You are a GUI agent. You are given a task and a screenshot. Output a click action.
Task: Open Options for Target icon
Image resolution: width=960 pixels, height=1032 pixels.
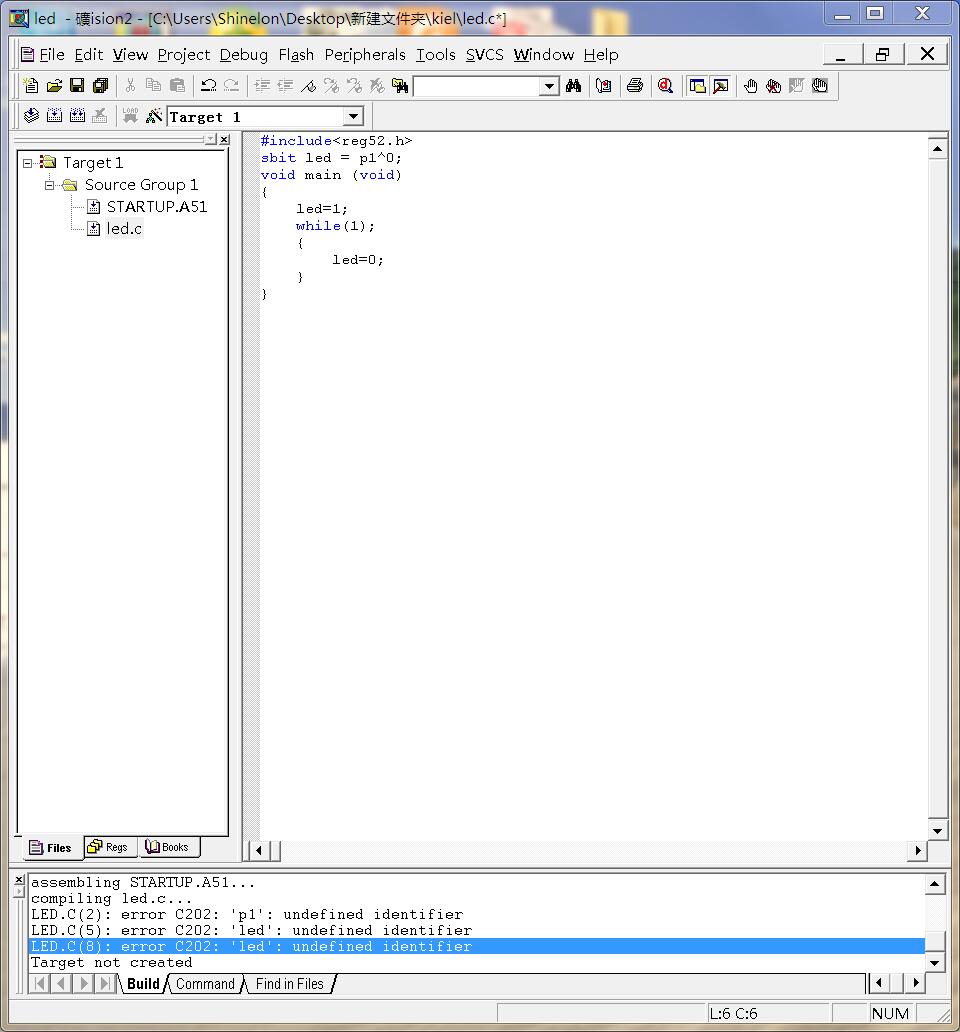[x=153, y=116]
